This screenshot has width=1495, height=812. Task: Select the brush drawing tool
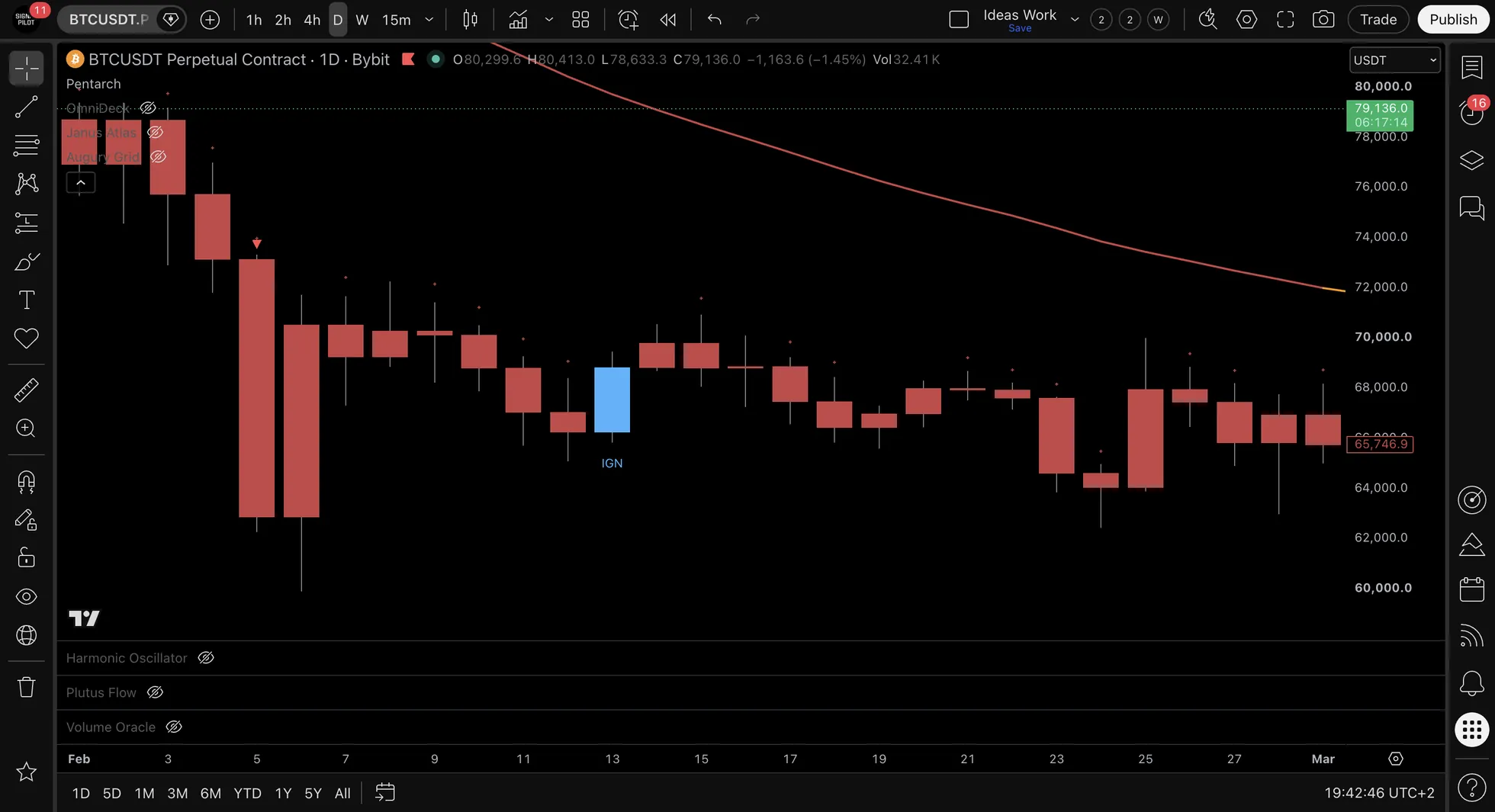(27, 262)
